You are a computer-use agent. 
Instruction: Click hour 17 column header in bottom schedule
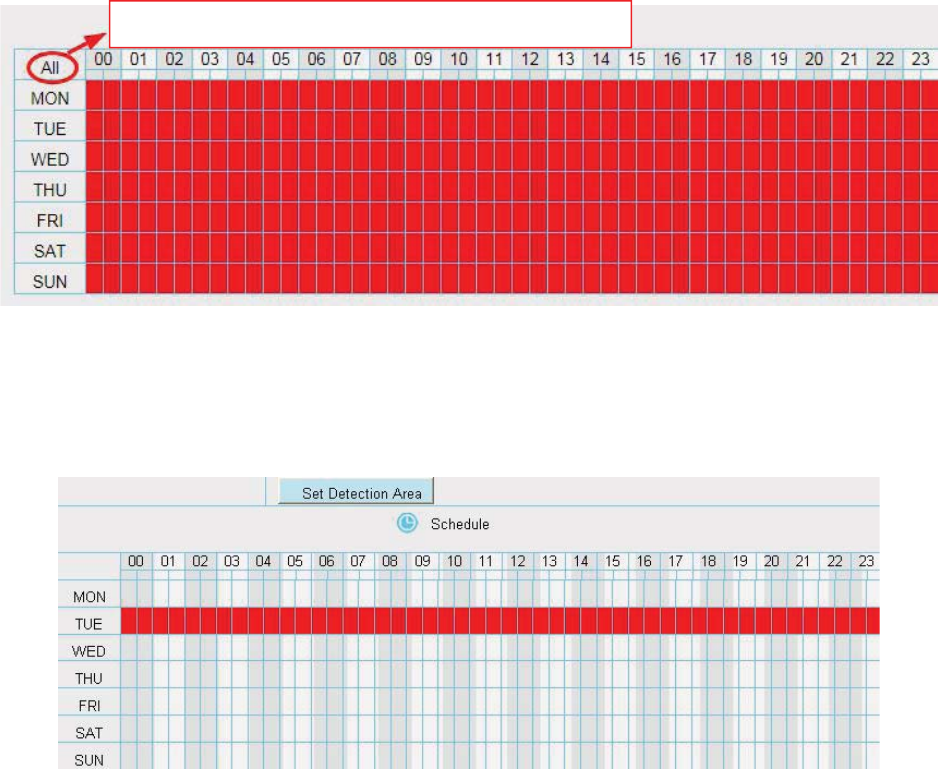(676, 561)
